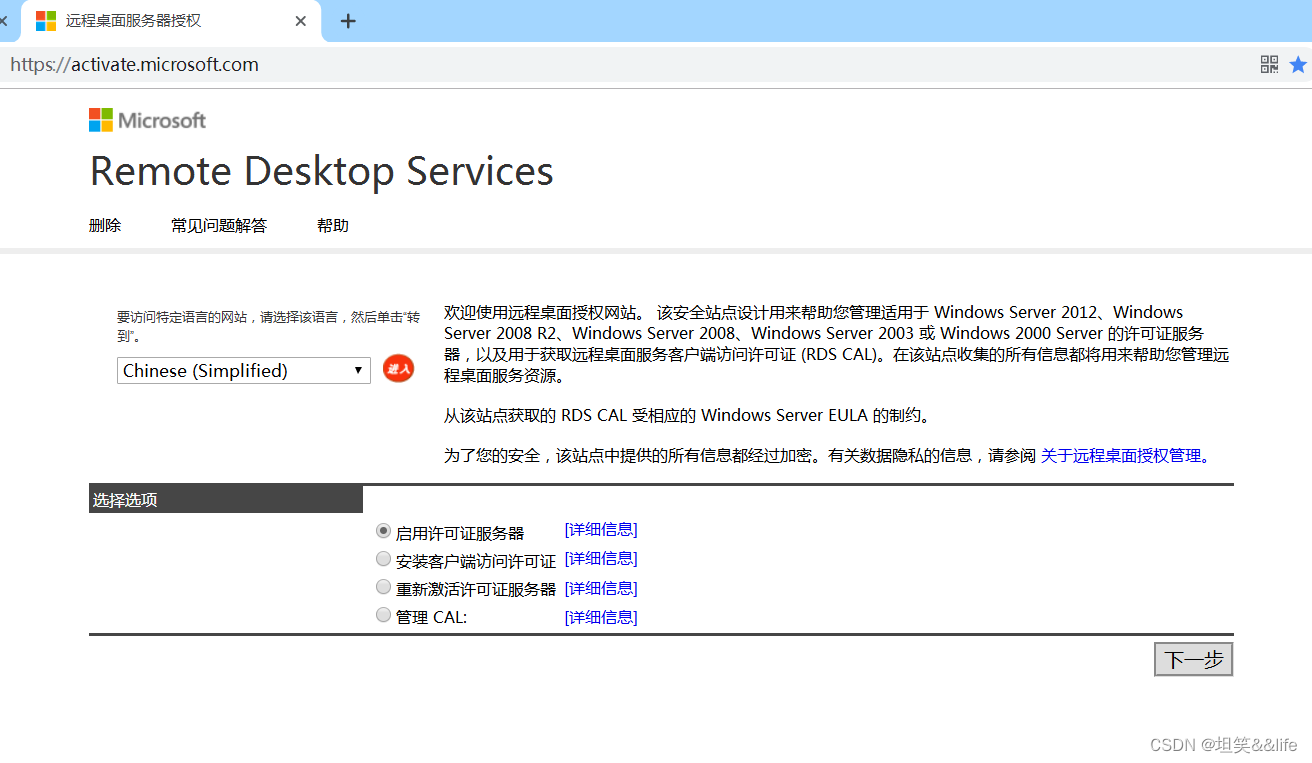Click the Microsoft logo
Screen dimensions: 1312x763
147,120
